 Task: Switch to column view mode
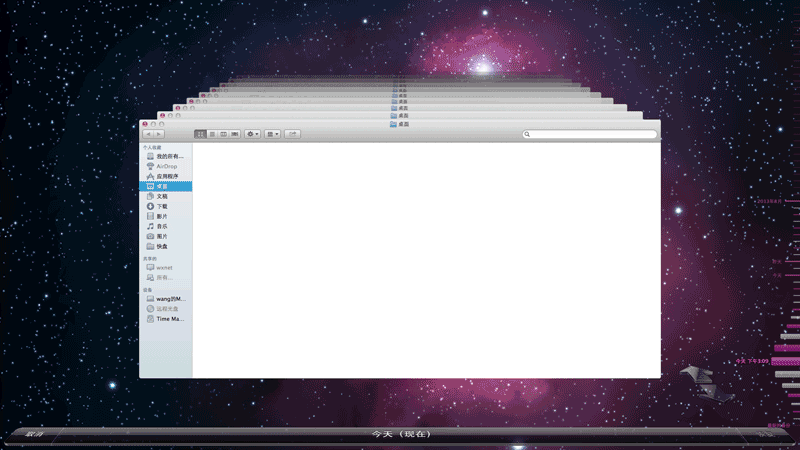[x=223, y=134]
